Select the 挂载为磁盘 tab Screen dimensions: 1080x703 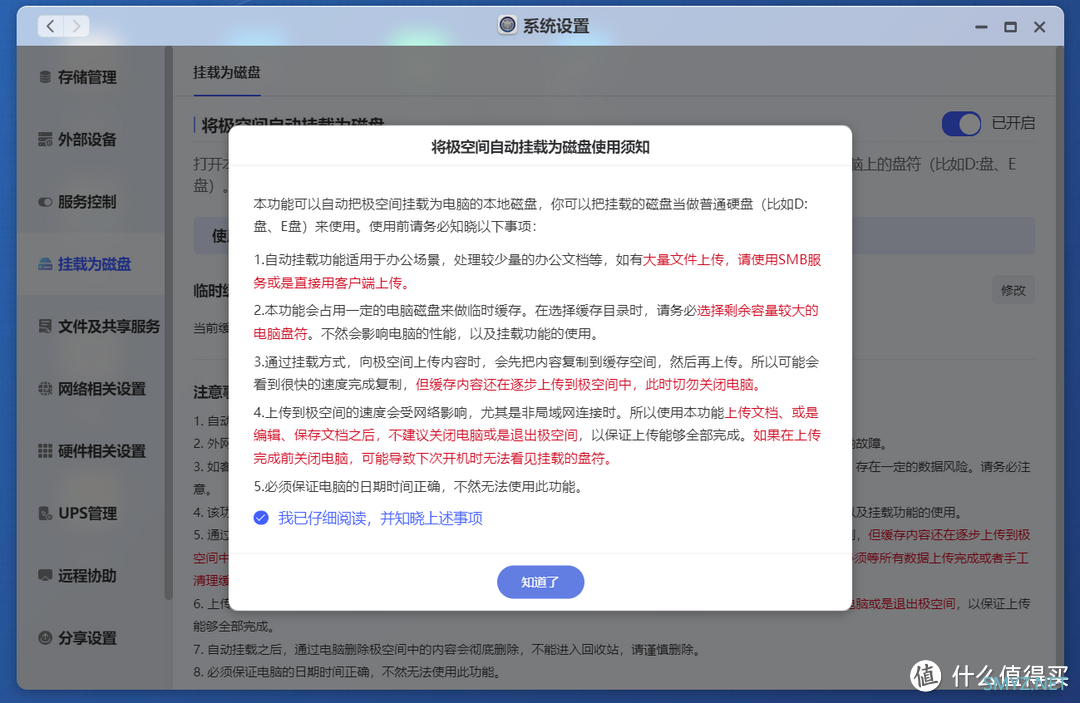[x=227, y=72]
